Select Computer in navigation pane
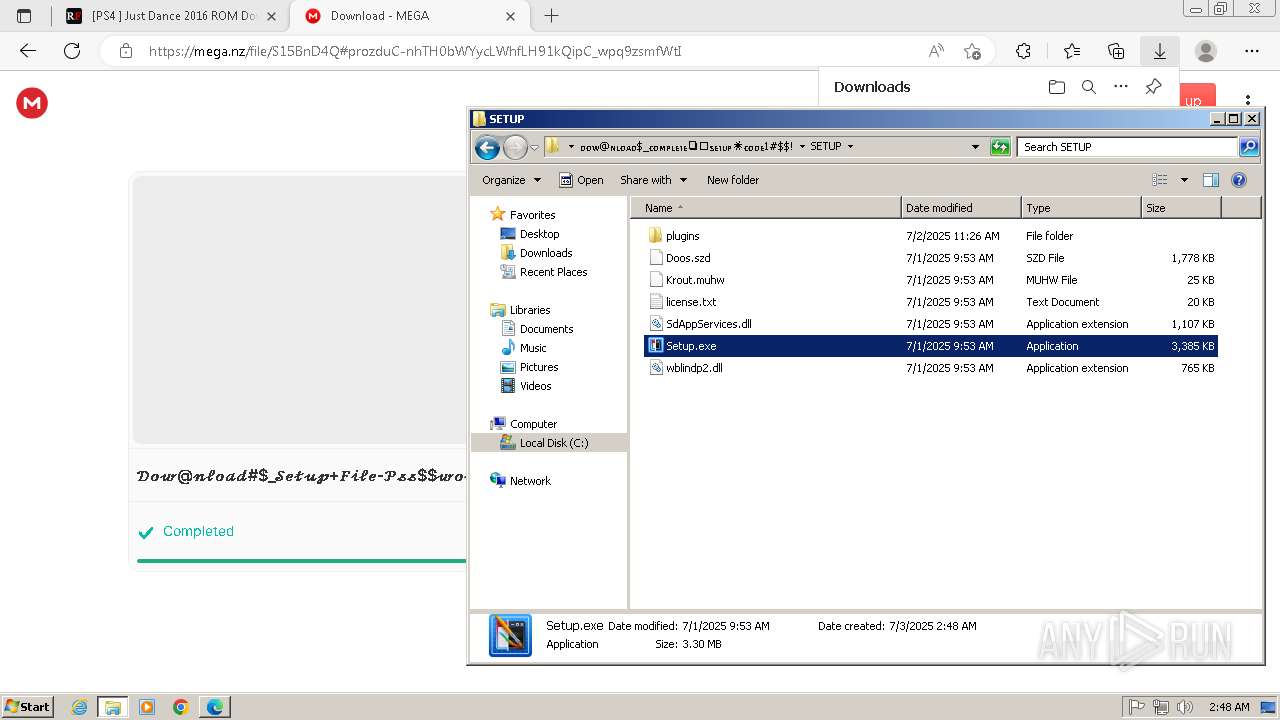The width and height of the screenshot is (1280, 720). tap(523, 424)
